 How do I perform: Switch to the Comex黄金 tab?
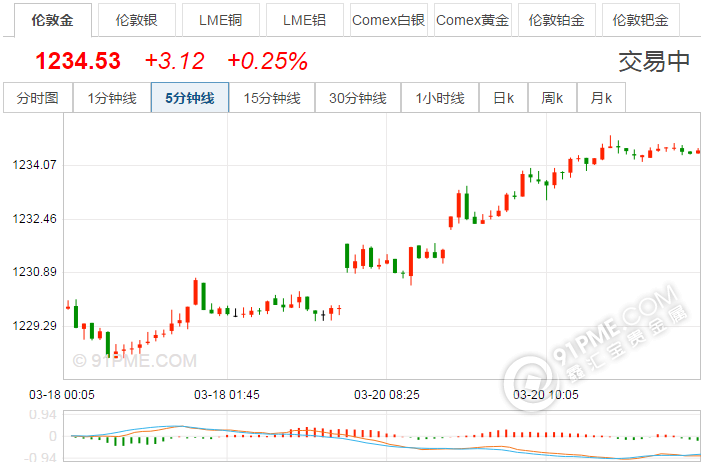[473, 20]
